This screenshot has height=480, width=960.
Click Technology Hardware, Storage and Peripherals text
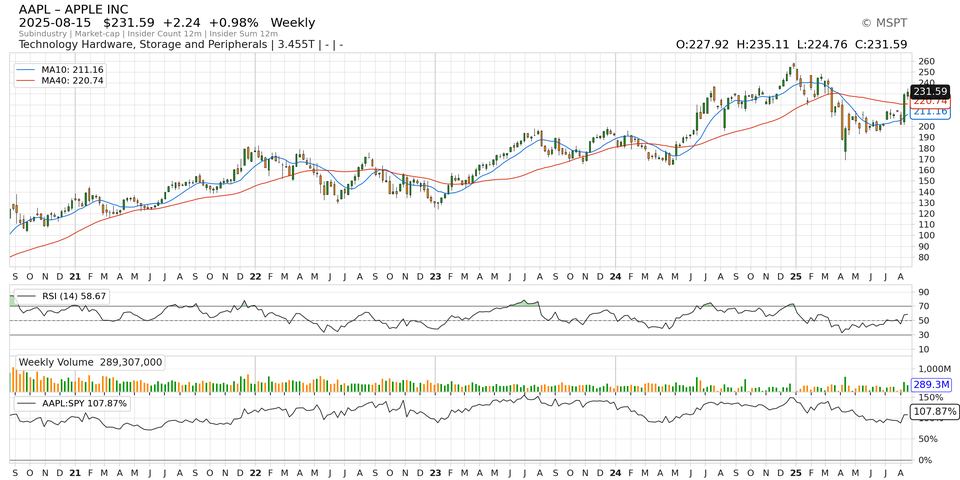click(x=143, y=45)
